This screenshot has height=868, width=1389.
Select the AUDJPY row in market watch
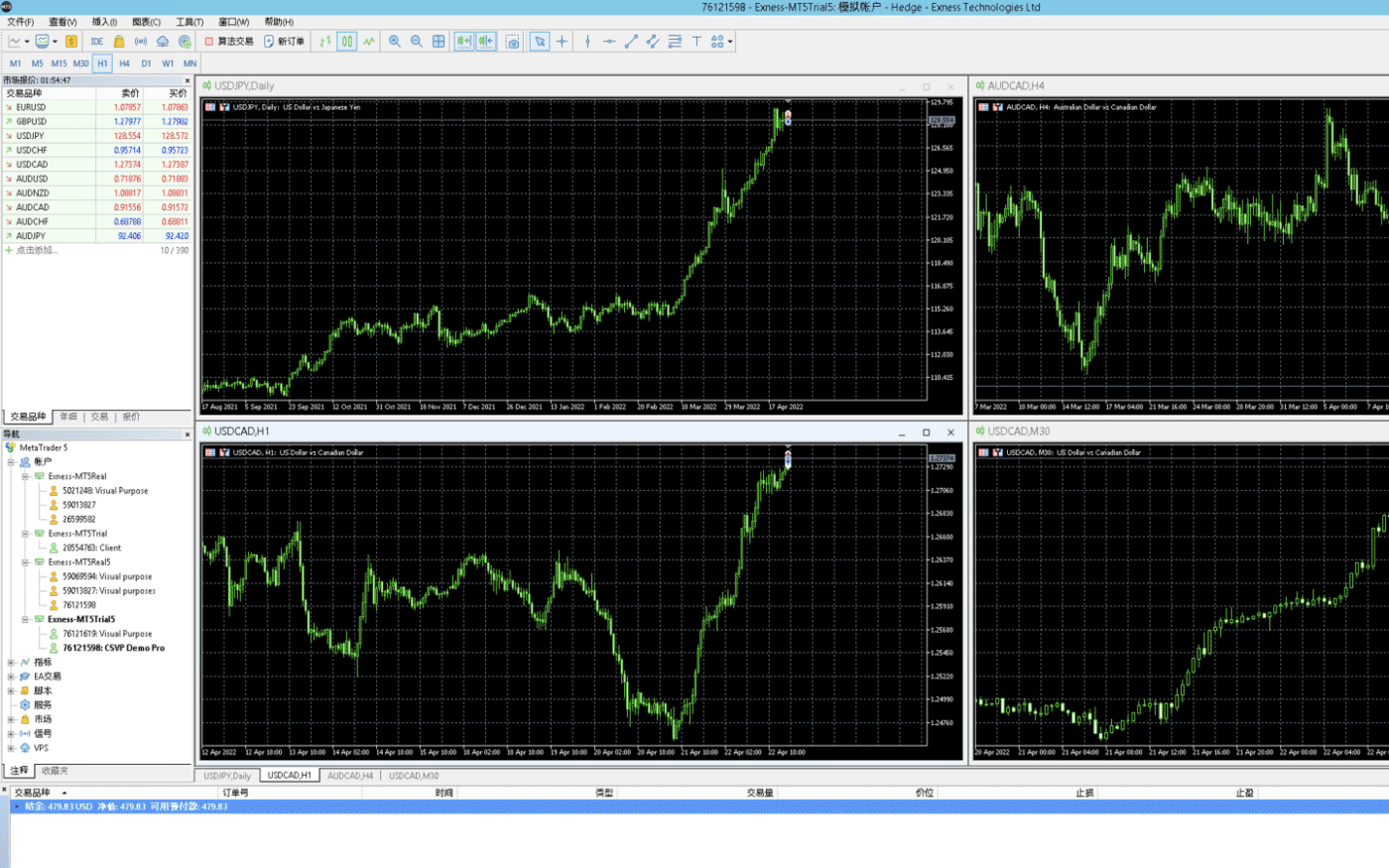[x=97, y=236]
